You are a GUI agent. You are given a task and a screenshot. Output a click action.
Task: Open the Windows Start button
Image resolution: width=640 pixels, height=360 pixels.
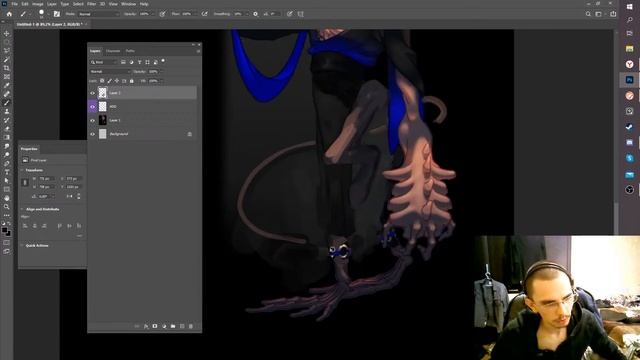629,6
